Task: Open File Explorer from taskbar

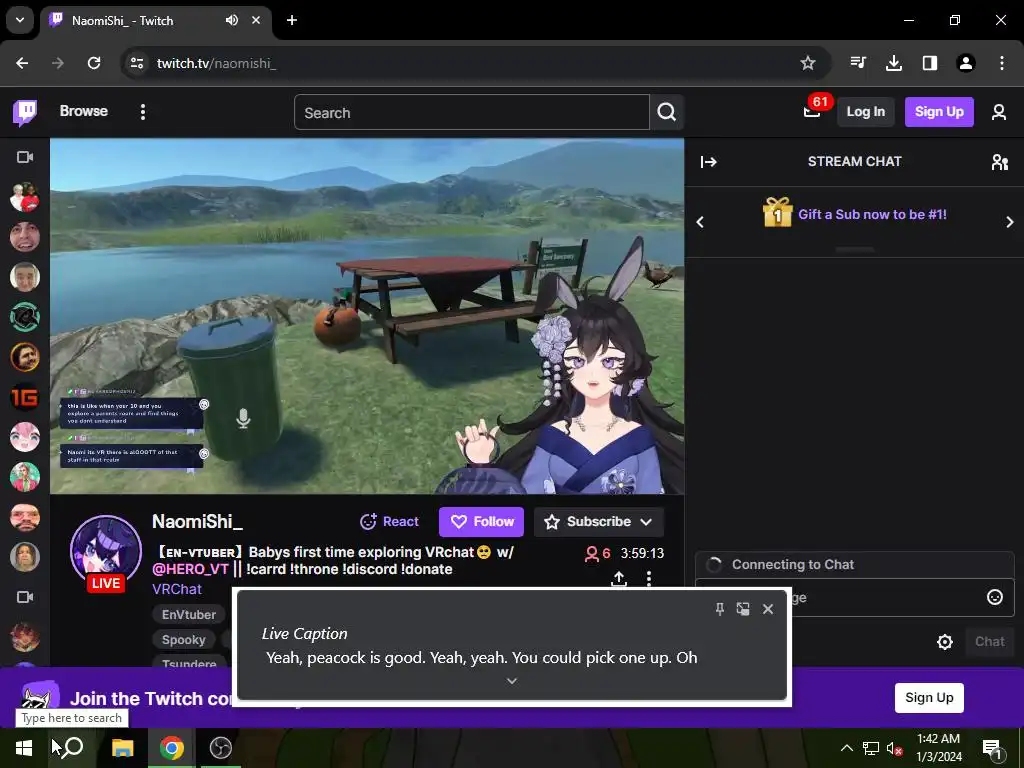Action: tap(122, 748)
